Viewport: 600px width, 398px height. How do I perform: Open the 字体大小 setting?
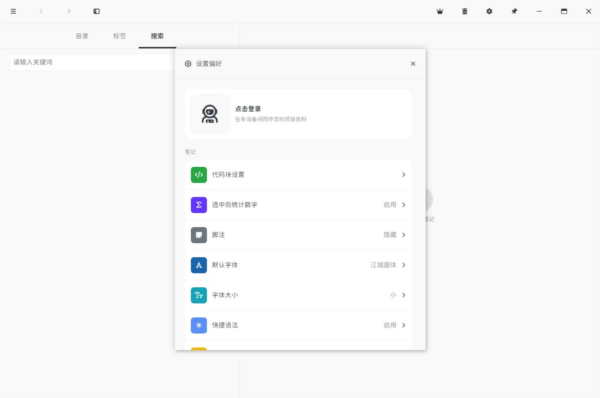click(298, 295)
